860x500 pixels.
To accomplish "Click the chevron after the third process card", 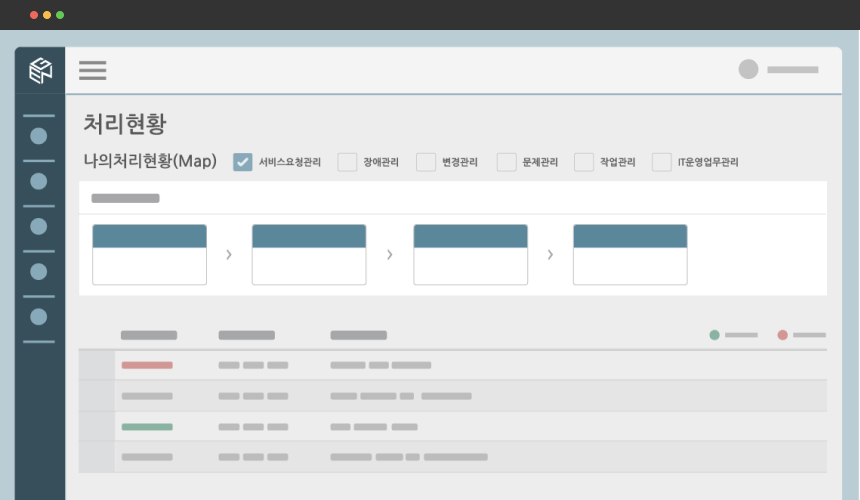I will tap(550, 255).
